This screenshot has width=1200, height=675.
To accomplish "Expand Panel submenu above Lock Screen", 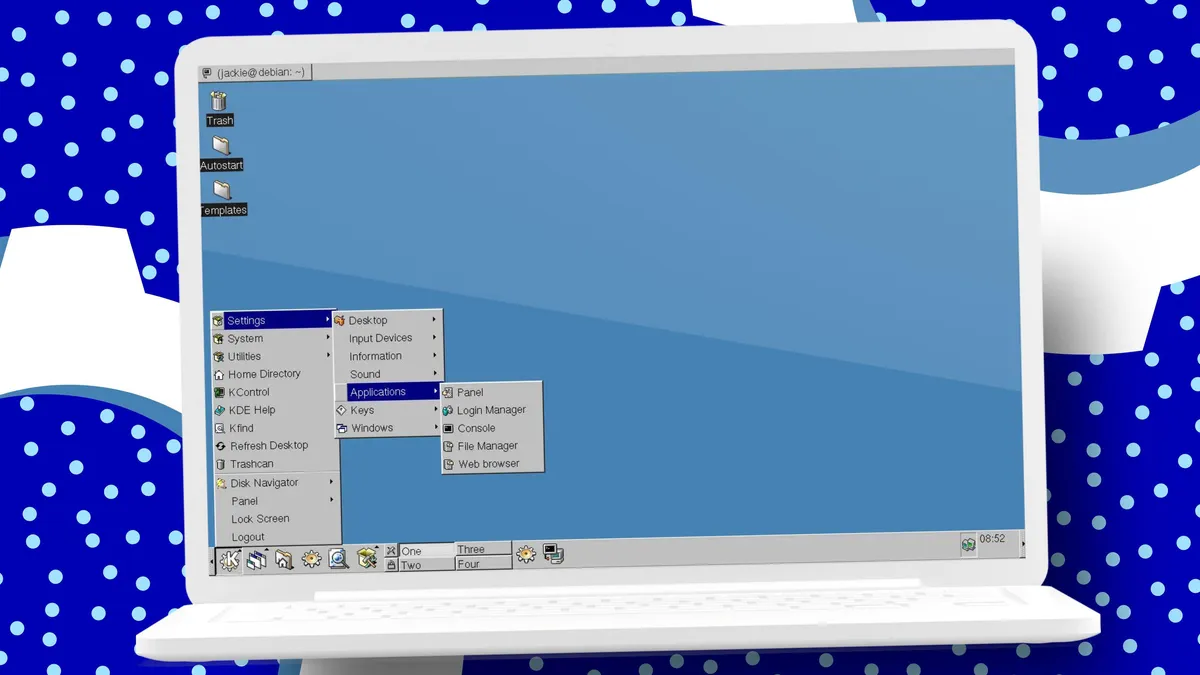I will [x=277, y=501].
